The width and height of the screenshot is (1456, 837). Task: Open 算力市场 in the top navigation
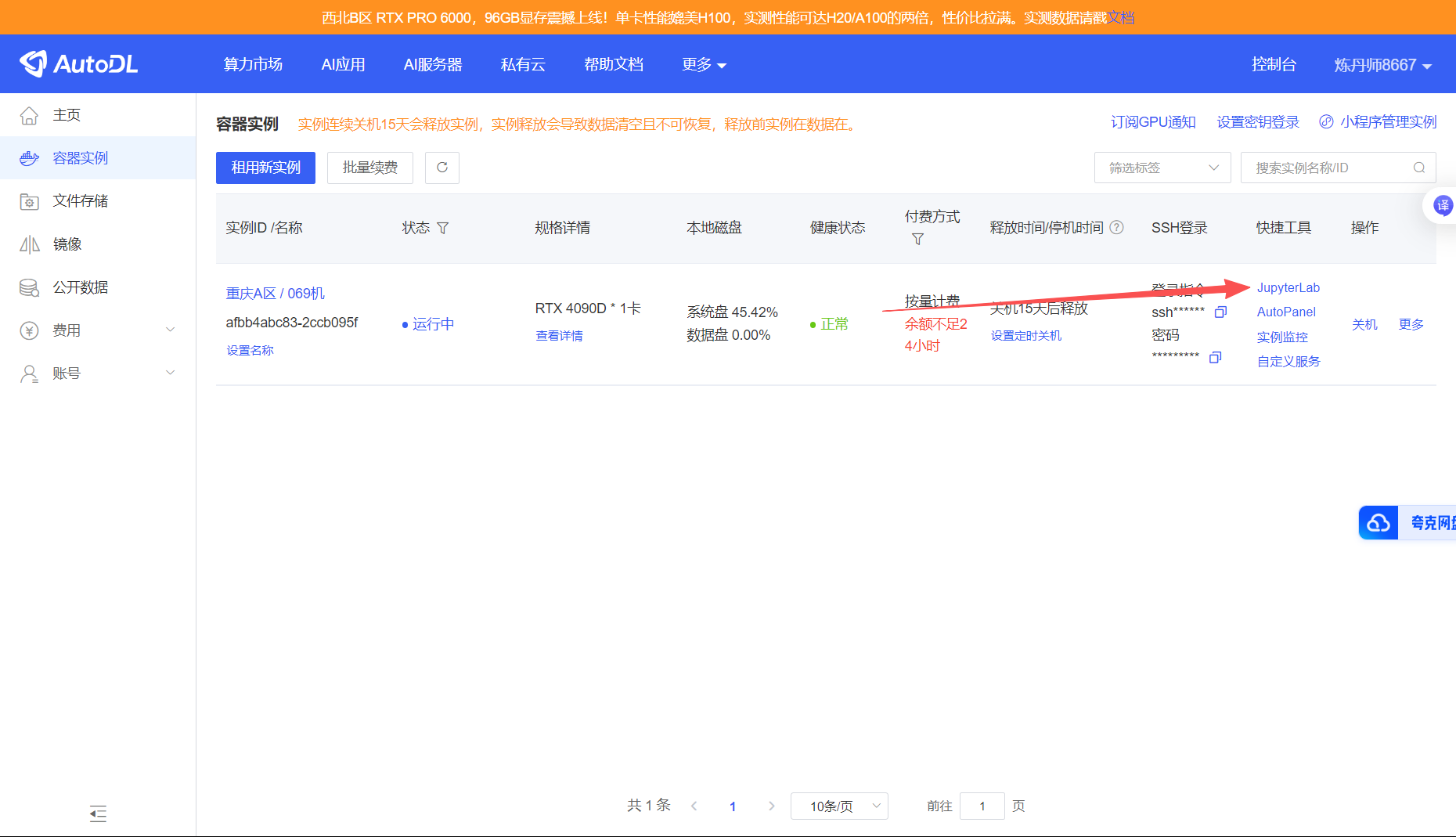pos(253,65)
